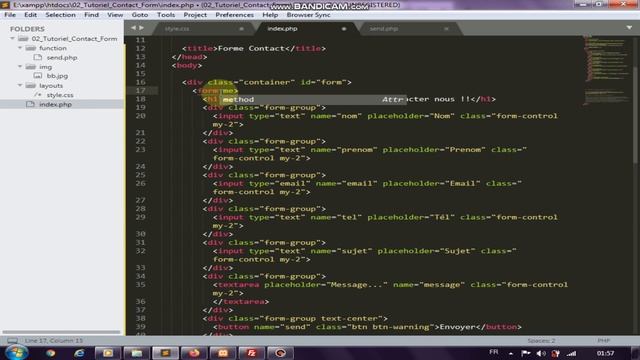The width and height of the screenshot is (640, 360).
Task: Switch to the style.css tab
Action: coord(177,29)
